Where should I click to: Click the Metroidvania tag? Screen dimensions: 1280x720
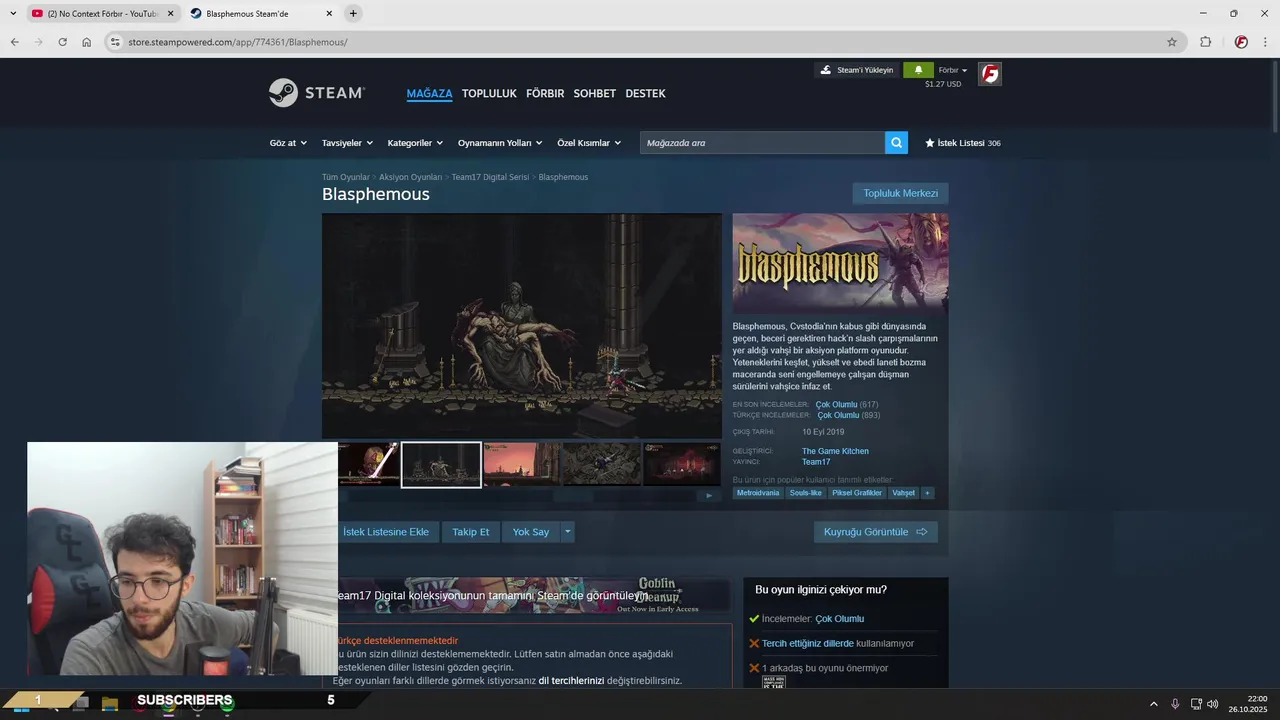click(758, 493)
